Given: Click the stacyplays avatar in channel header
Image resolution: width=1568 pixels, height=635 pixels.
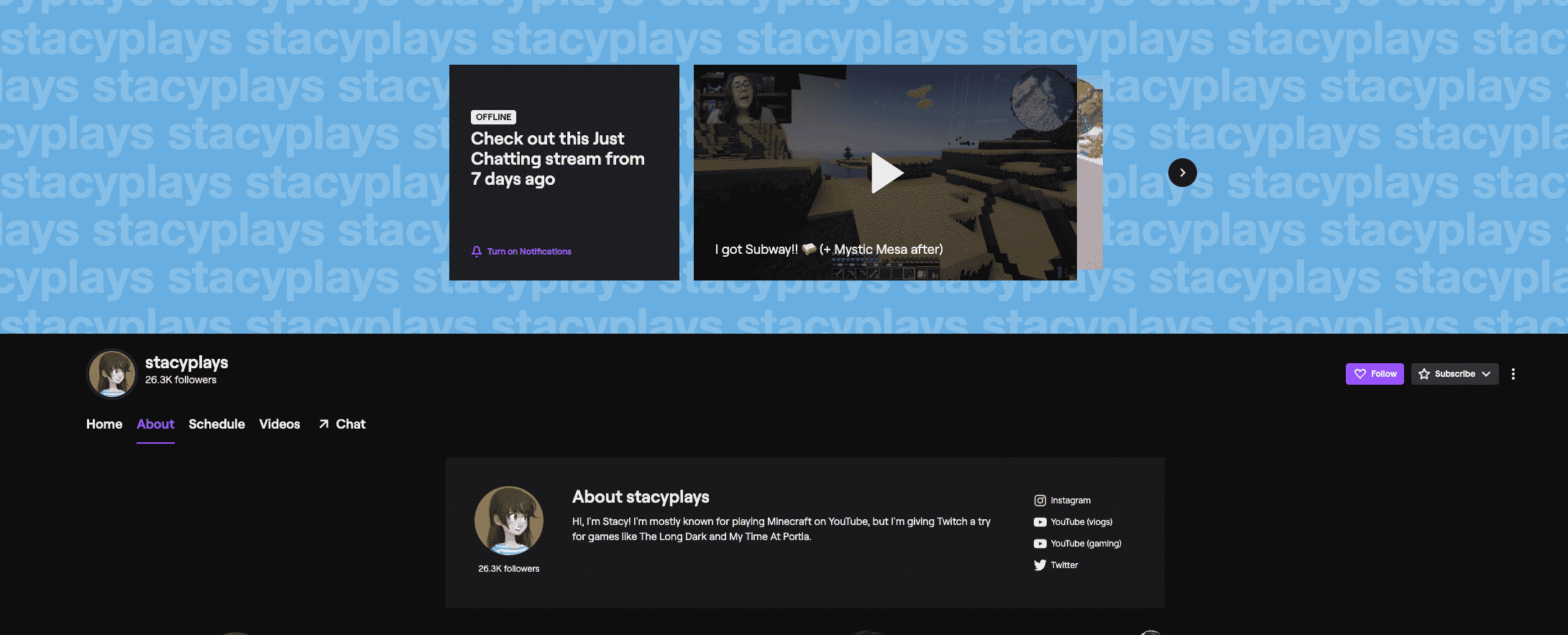Looking at the screenshot, I should (x=112, y=374).
